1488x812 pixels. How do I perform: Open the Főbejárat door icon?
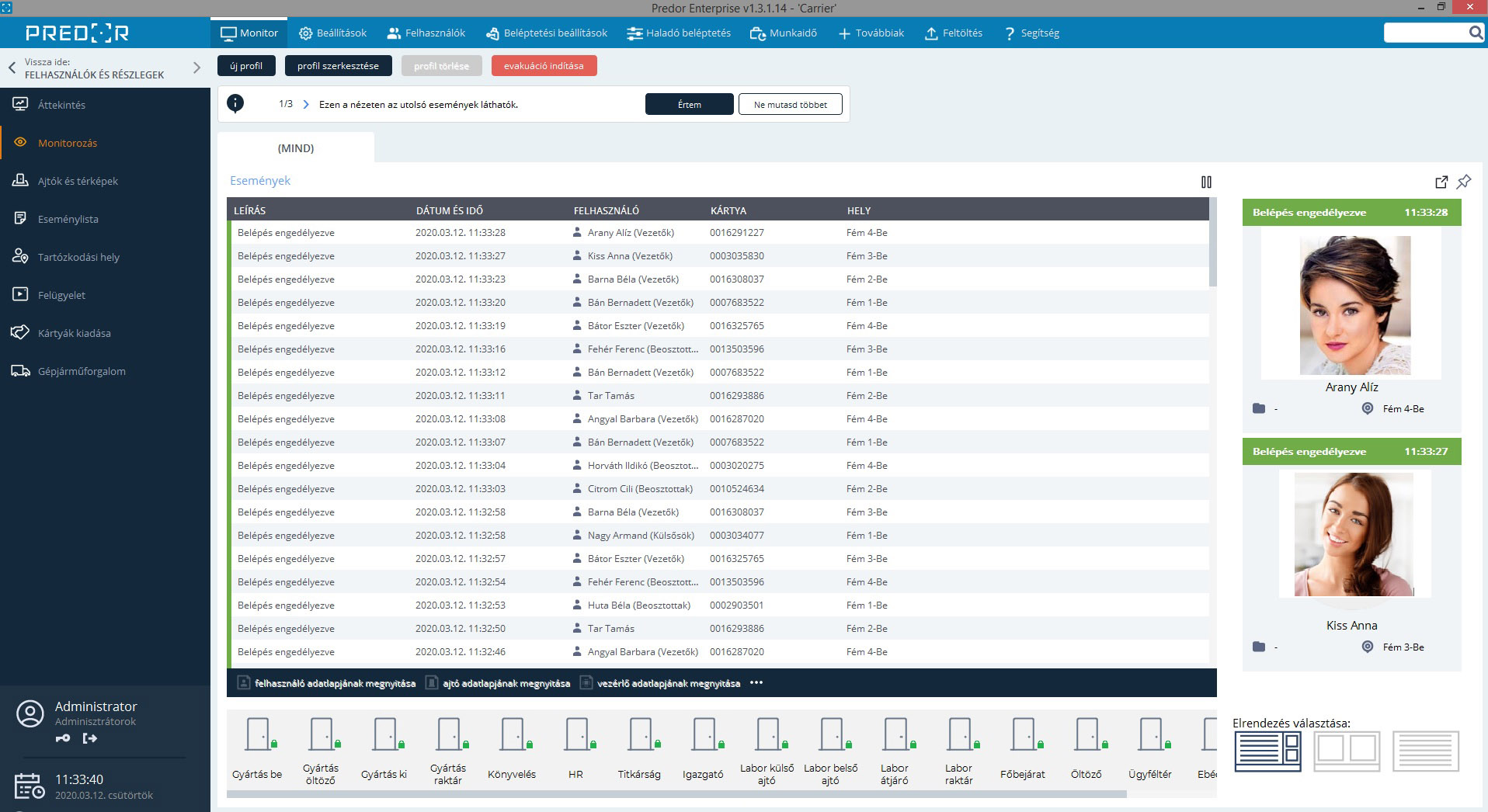coord(1023,734)
